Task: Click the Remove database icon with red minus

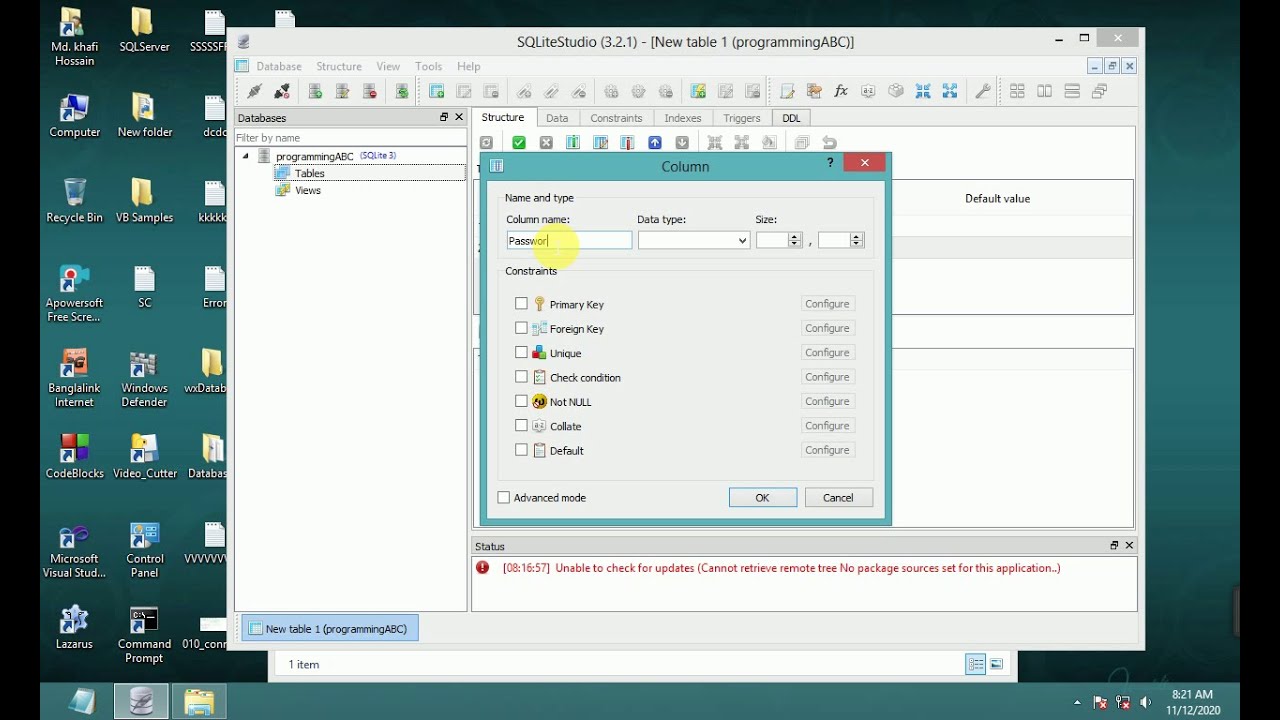Action: point(370,91)
